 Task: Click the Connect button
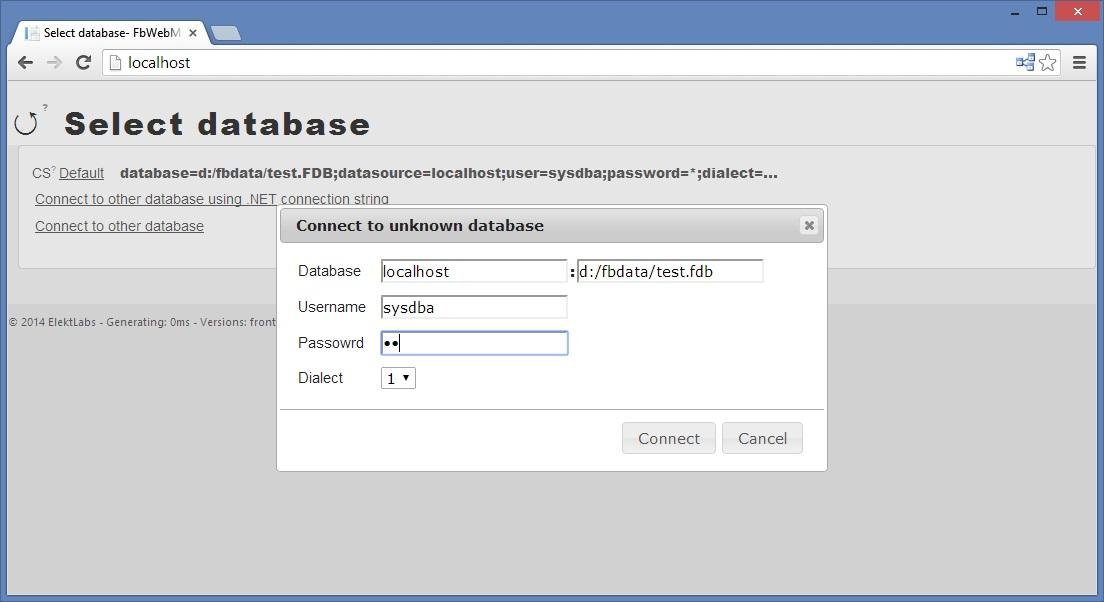(x=668, y=438)
